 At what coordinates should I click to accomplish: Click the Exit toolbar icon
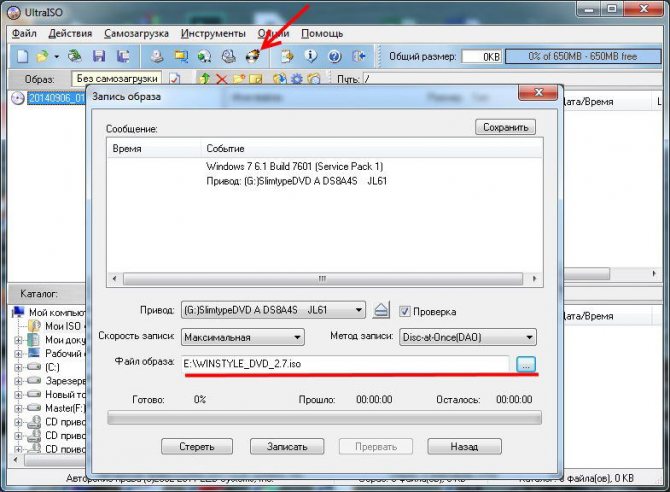(x=359, y=56)
